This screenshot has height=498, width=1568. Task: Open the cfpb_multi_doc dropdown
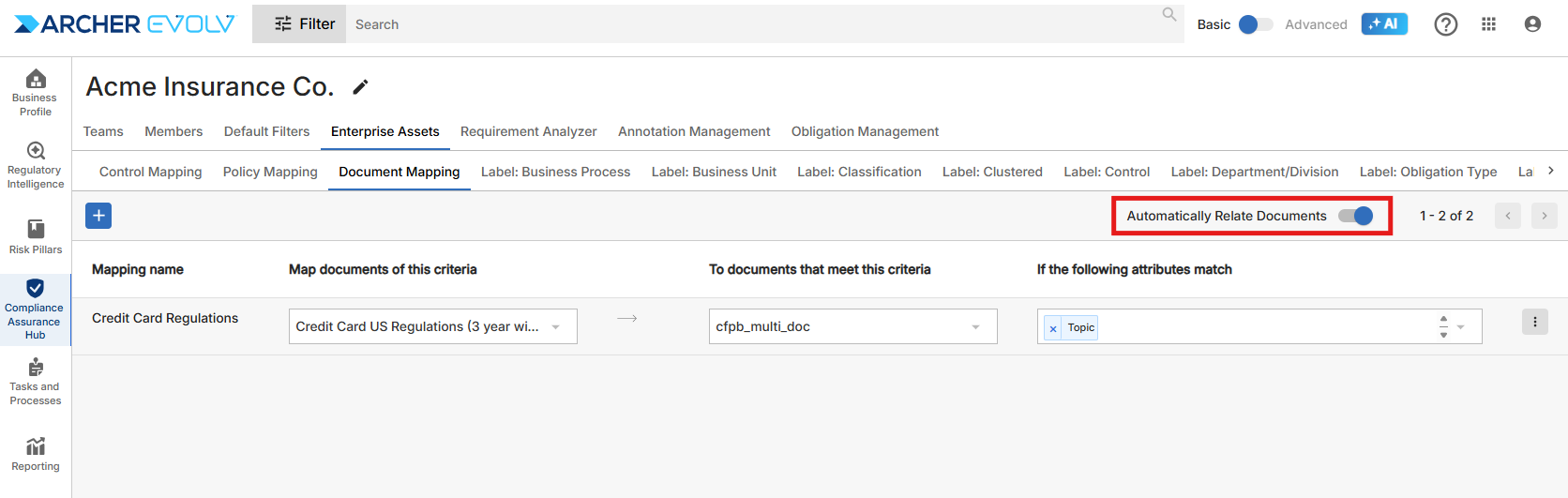tap(975, 326)
